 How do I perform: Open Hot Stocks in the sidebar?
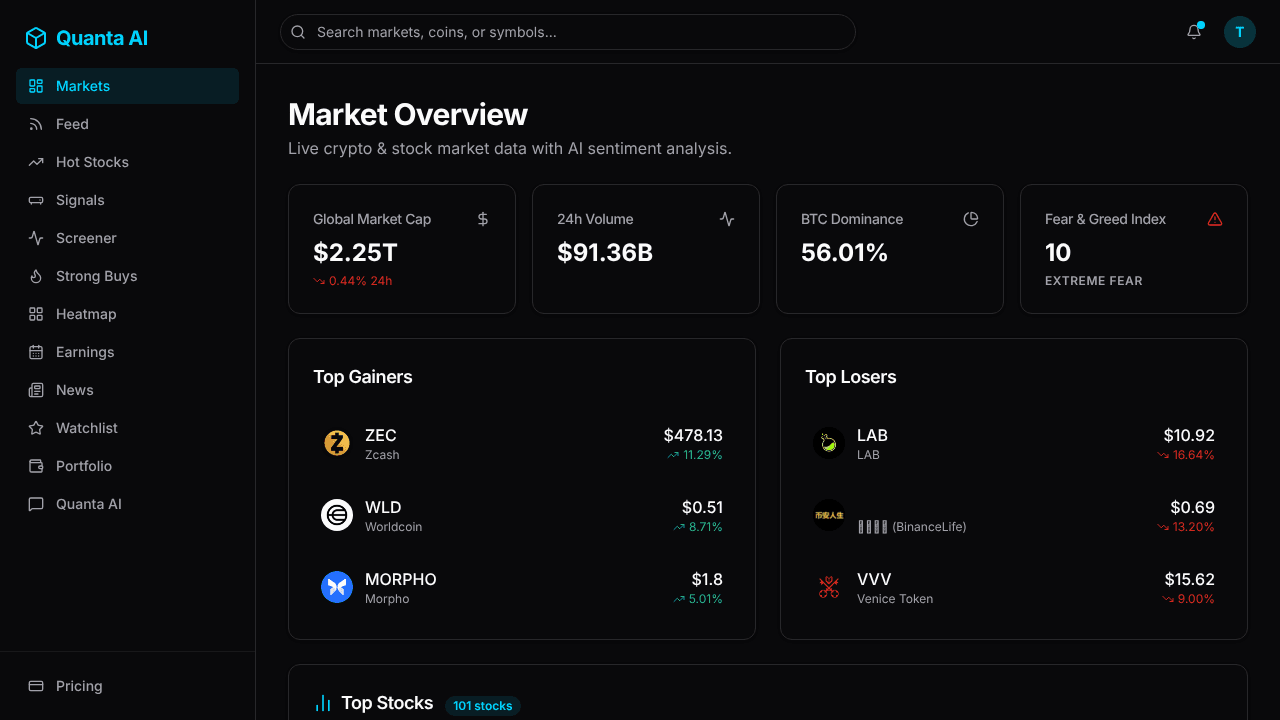[x=127, y=162]
